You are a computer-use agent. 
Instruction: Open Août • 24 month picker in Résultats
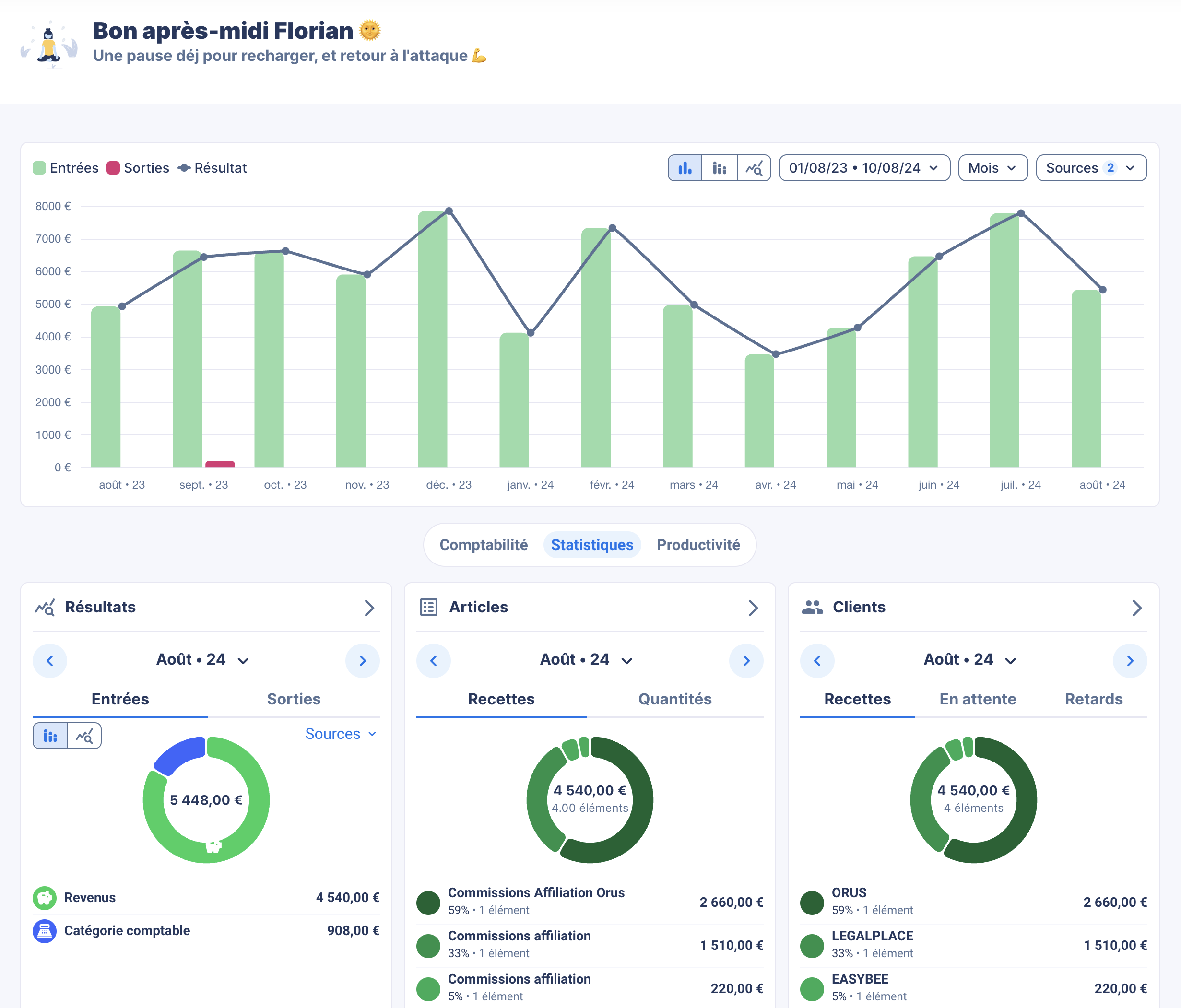202,660
